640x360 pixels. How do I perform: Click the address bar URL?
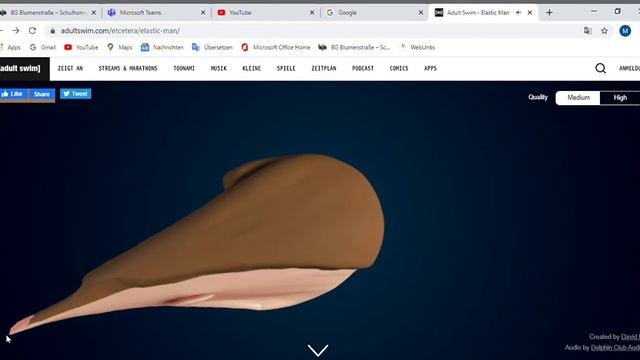coord(120,31)
